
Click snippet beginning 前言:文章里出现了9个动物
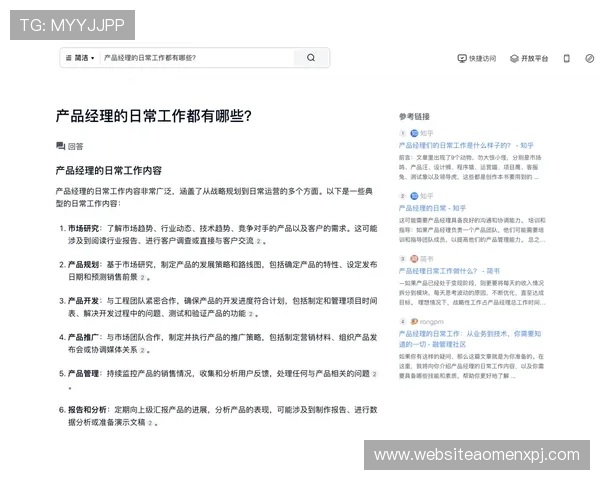(470, 167)
